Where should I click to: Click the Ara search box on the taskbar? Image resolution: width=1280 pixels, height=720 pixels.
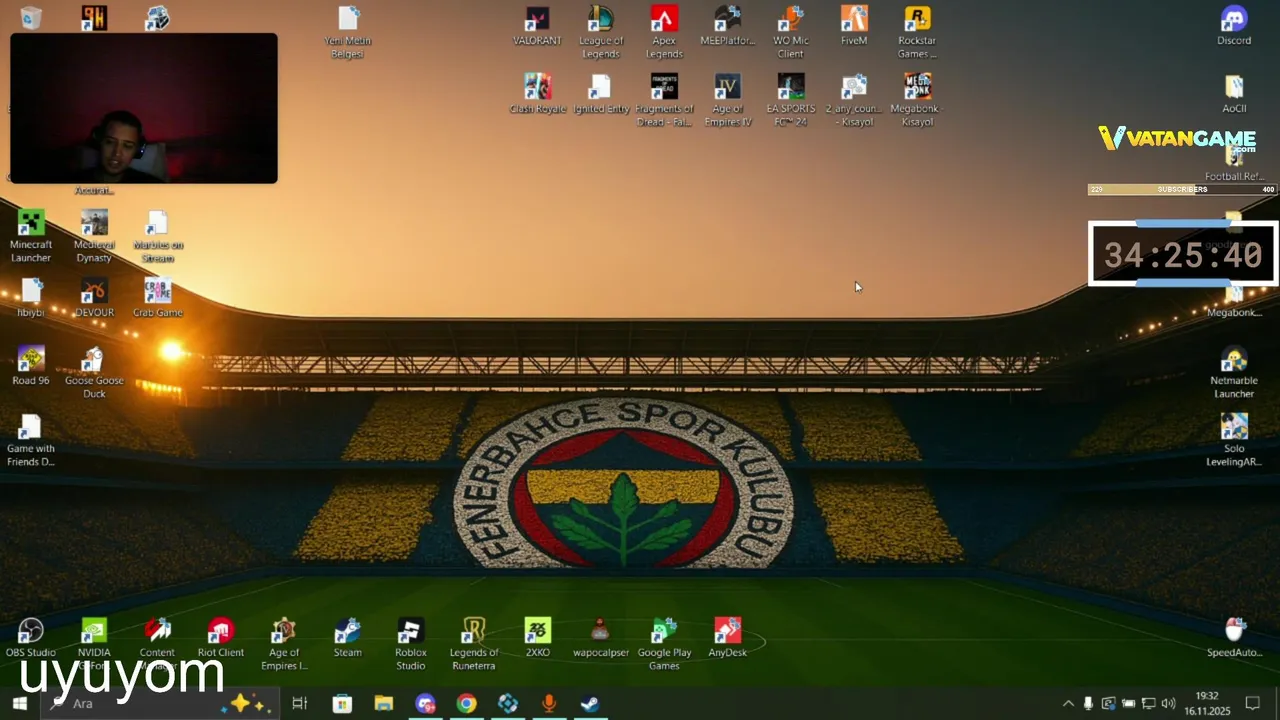pos(160,703)
